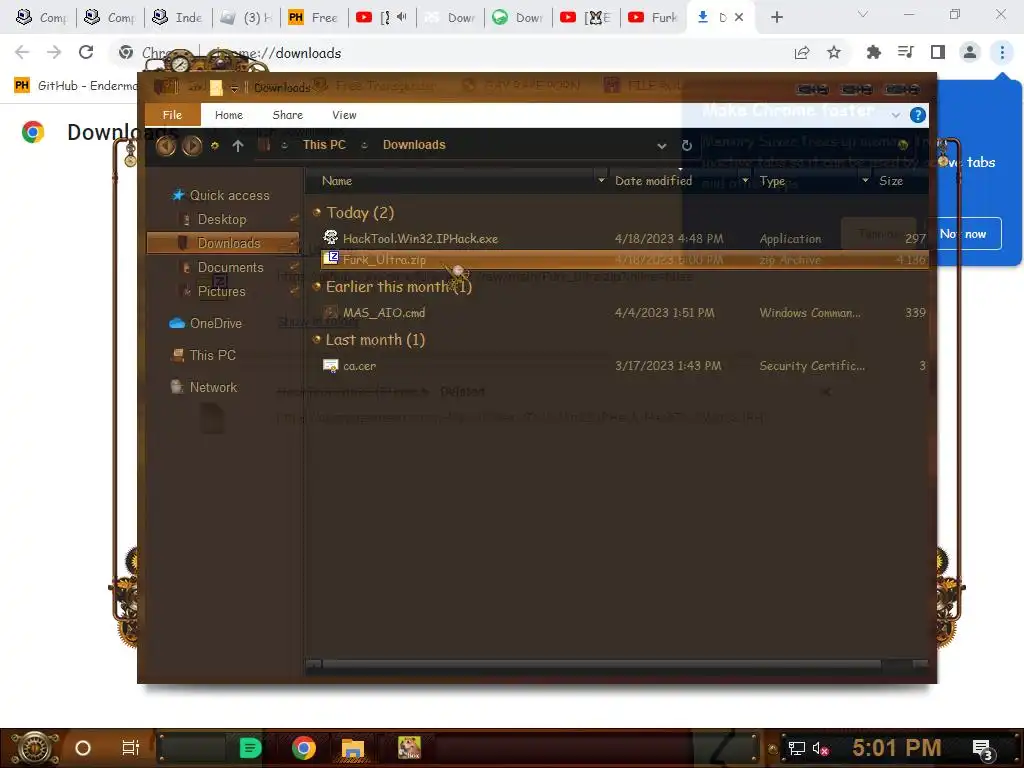Expand the Explorer ribbon chevron

[x=895, y=115]
